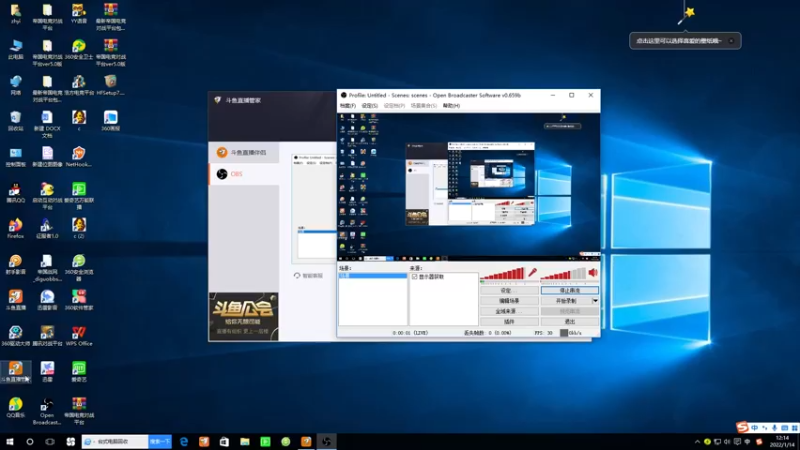Select the QQ音乐 desktop icon

point(15,407)
